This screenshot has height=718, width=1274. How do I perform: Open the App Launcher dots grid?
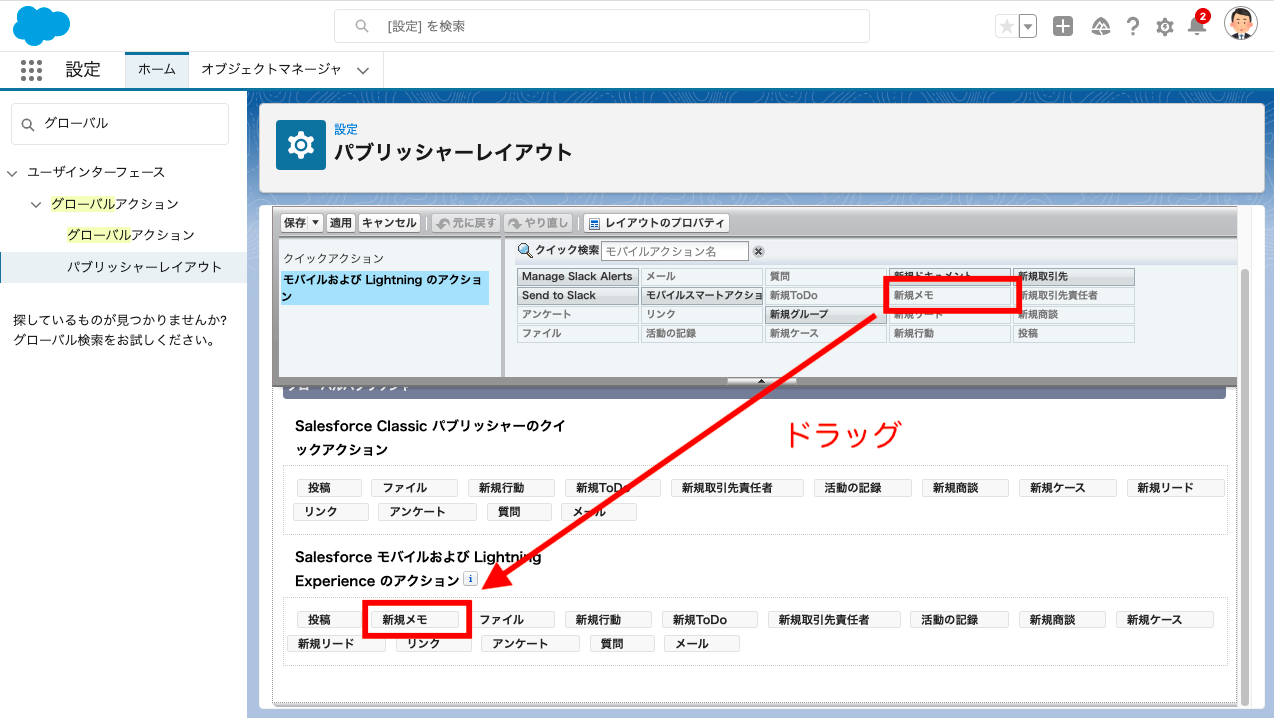31,70
